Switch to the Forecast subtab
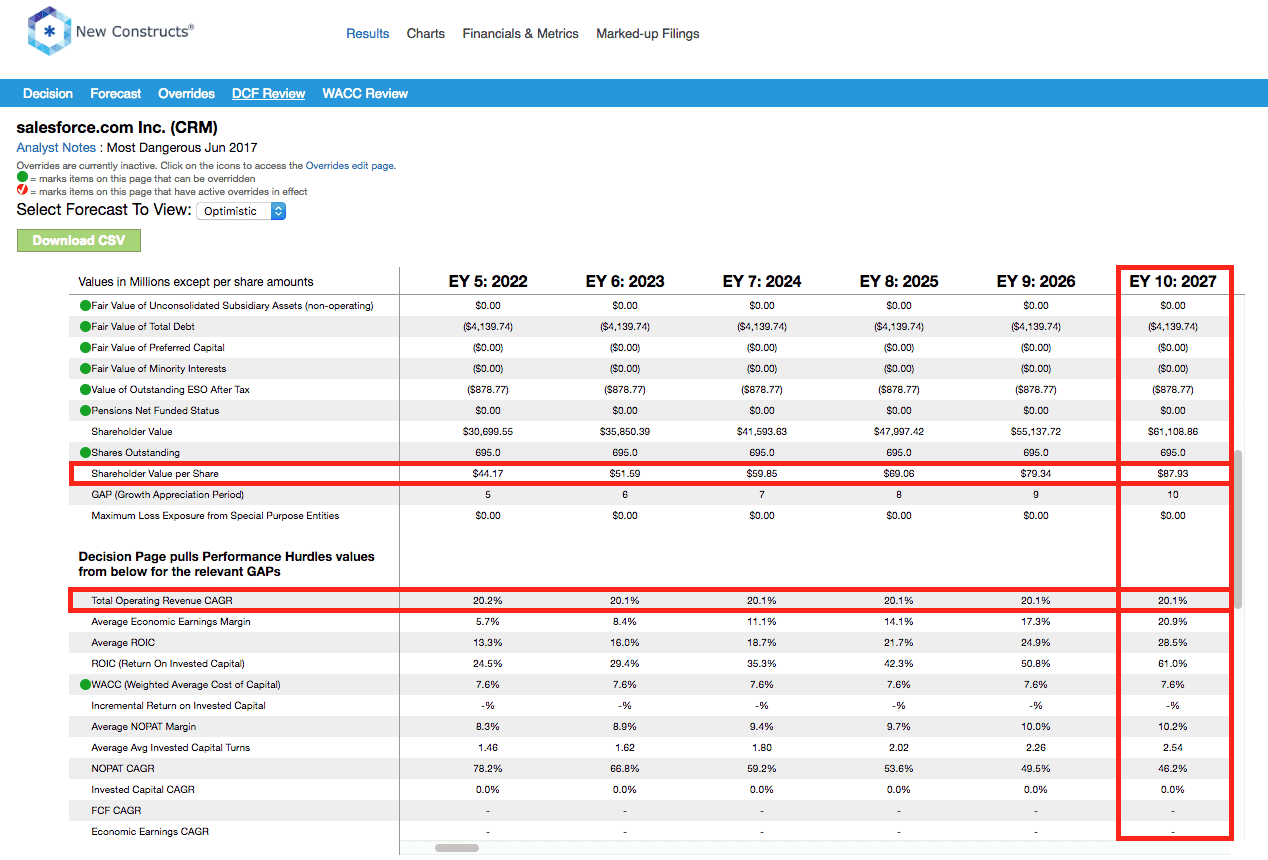The height and width of the screenshot is (860, 1268). pos(116,93)
